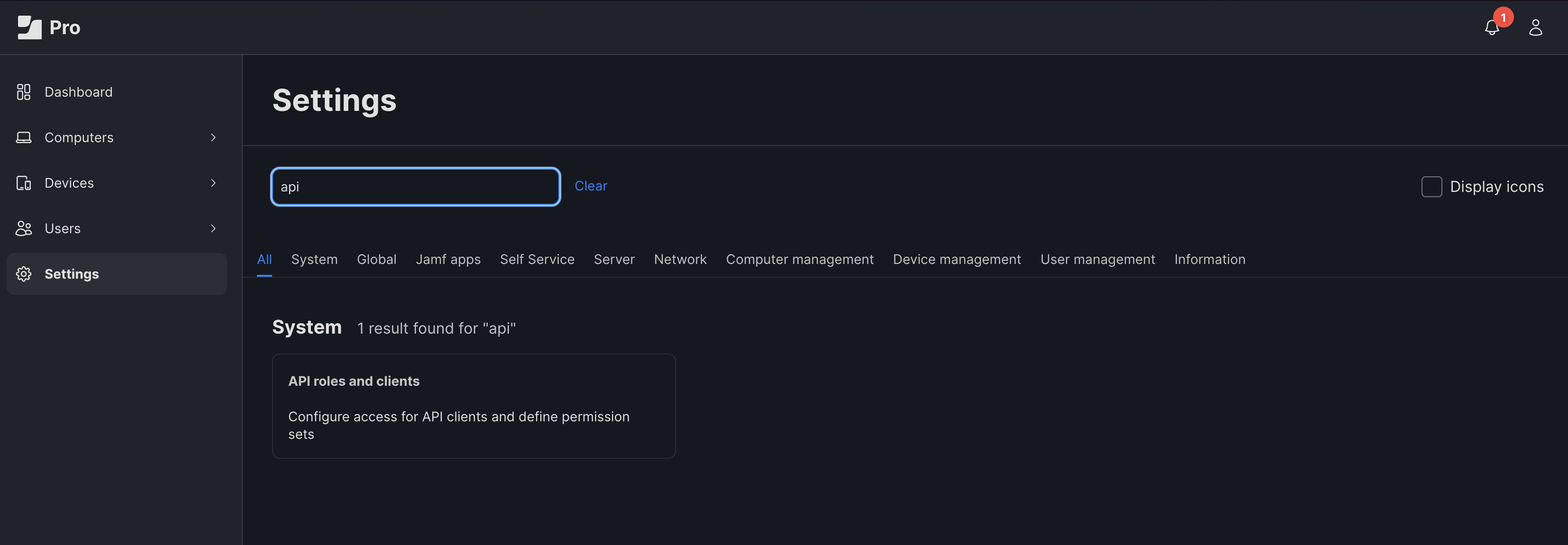Click the settings search field containing api
The height and width of the screenshot is (545, 1568).
pos(415,187)
